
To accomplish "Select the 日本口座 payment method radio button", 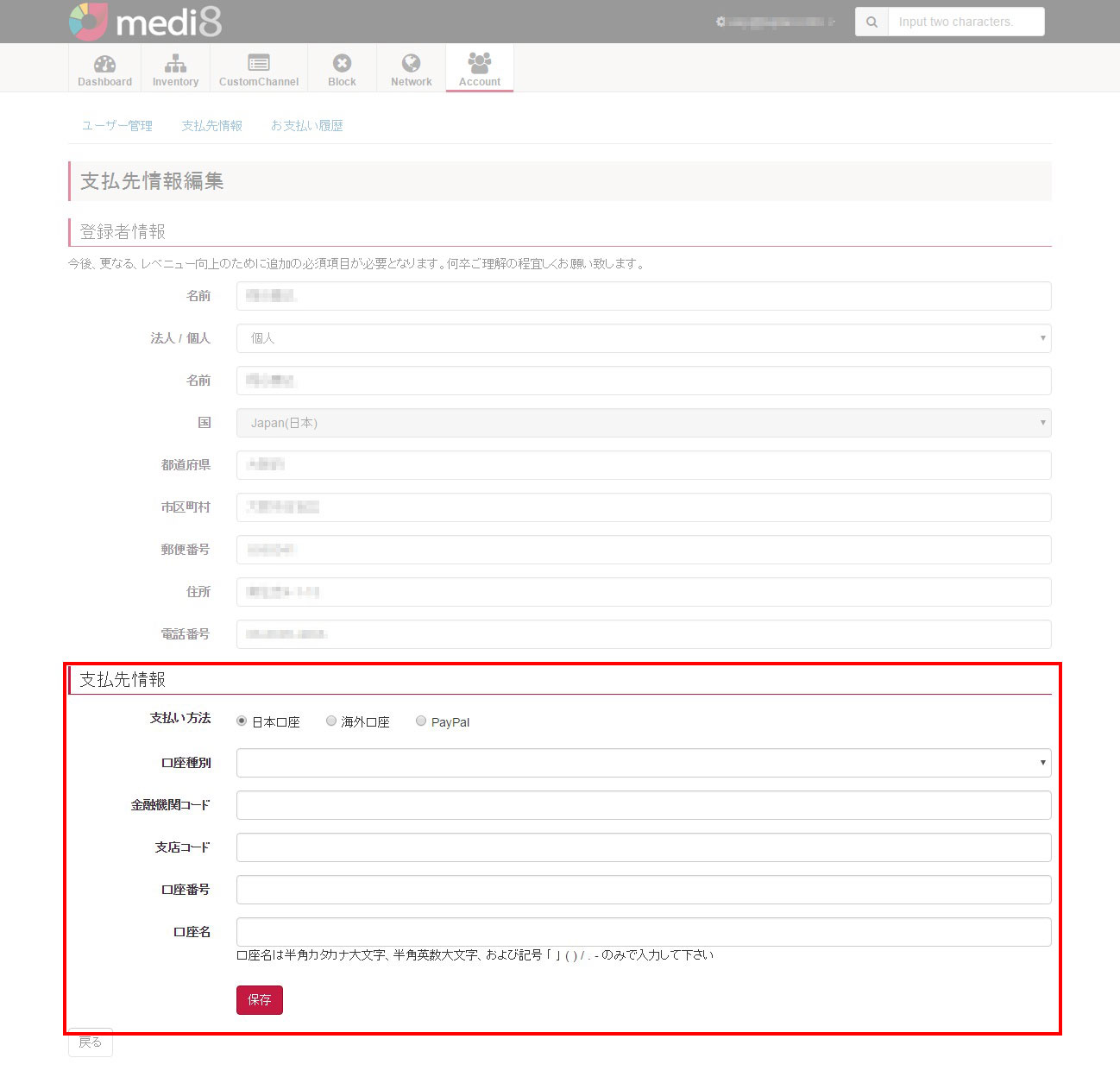I will [x=241, y=721].
